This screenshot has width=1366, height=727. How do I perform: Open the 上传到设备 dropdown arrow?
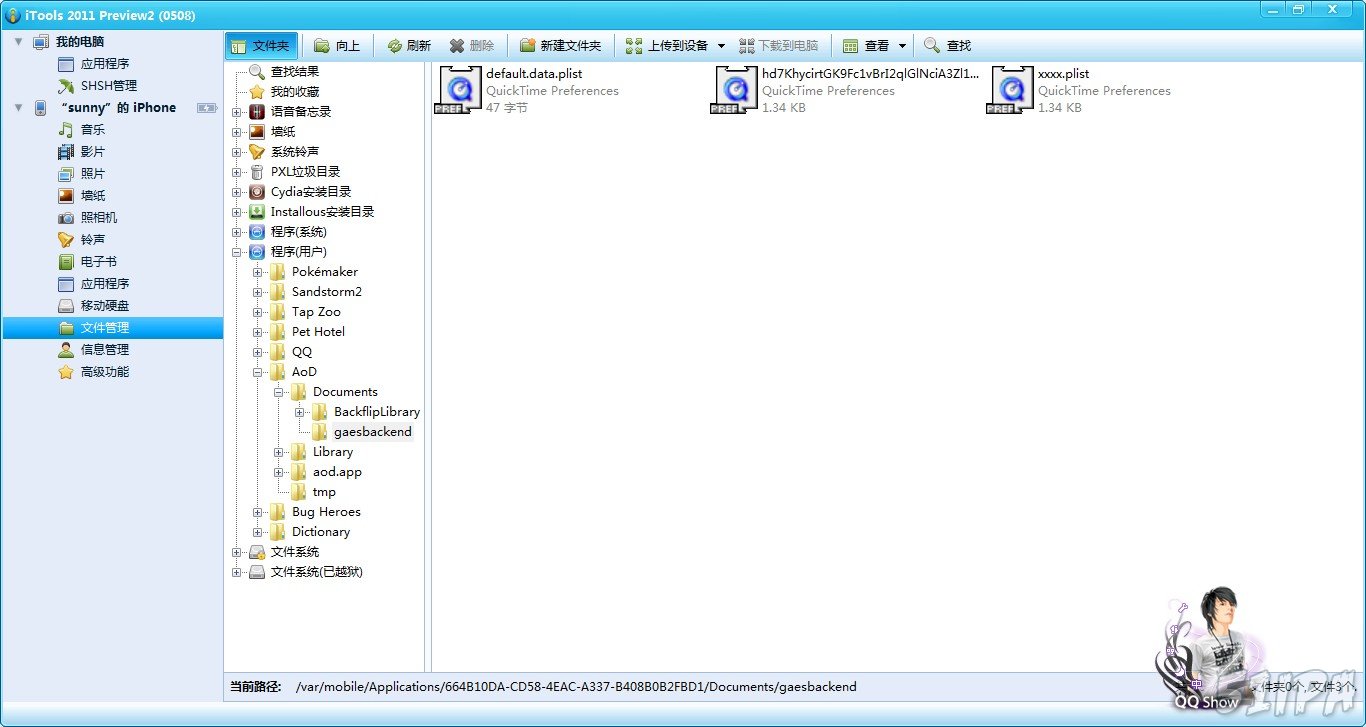722,46
